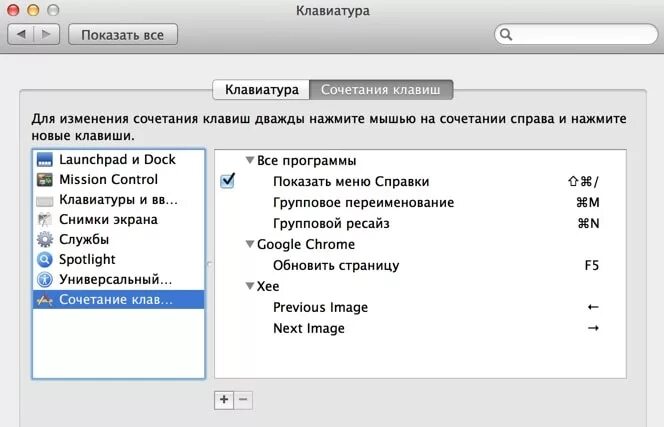This screenshot has height=427, width=664.
Task: Select the Launchpad и Dock icon
Action: [44, 160]
